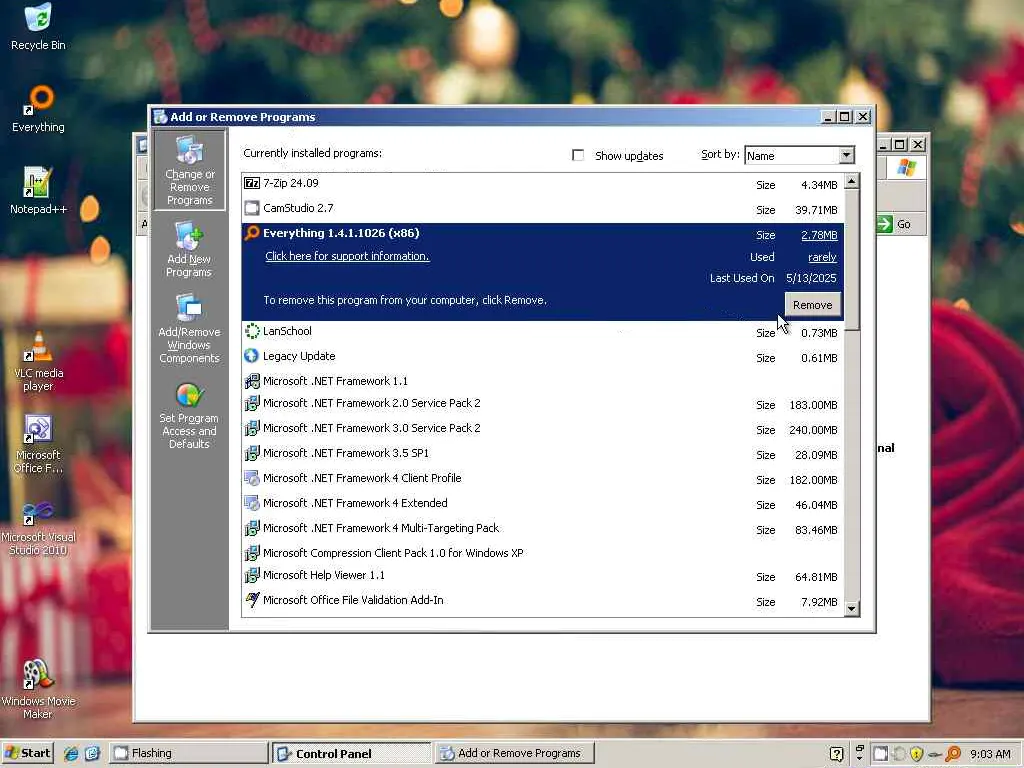
Task: Click the Remove button for Everything
Action: 812,305
